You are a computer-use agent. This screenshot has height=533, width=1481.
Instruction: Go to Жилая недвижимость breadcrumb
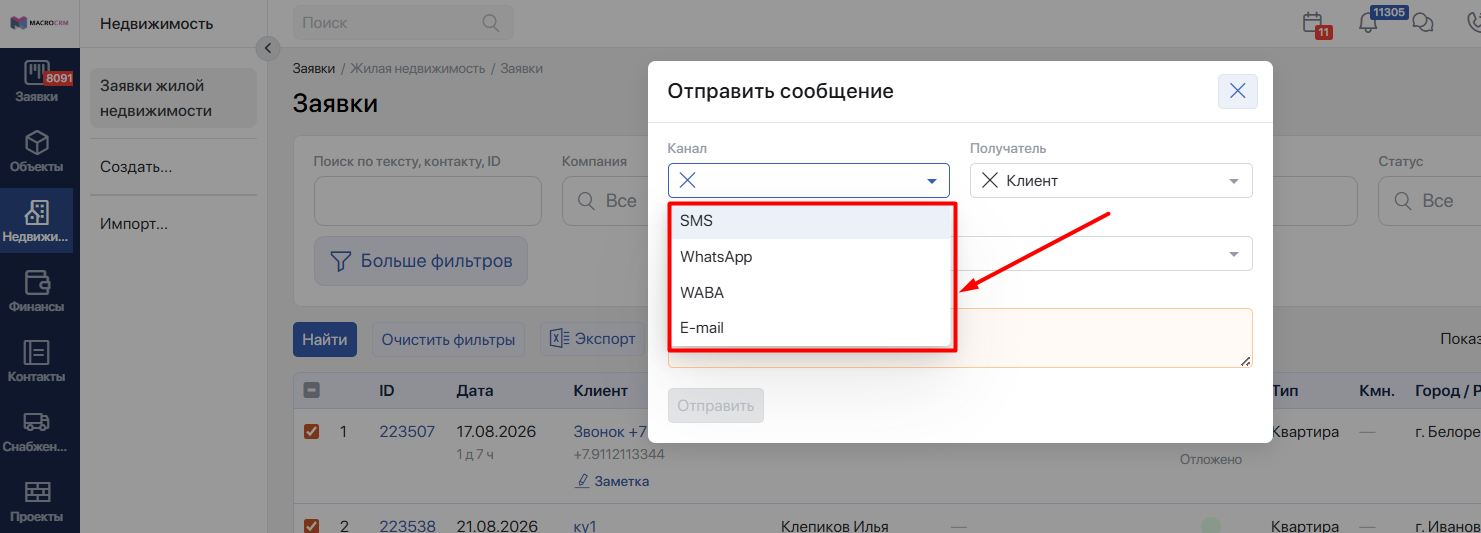(417, 68)
